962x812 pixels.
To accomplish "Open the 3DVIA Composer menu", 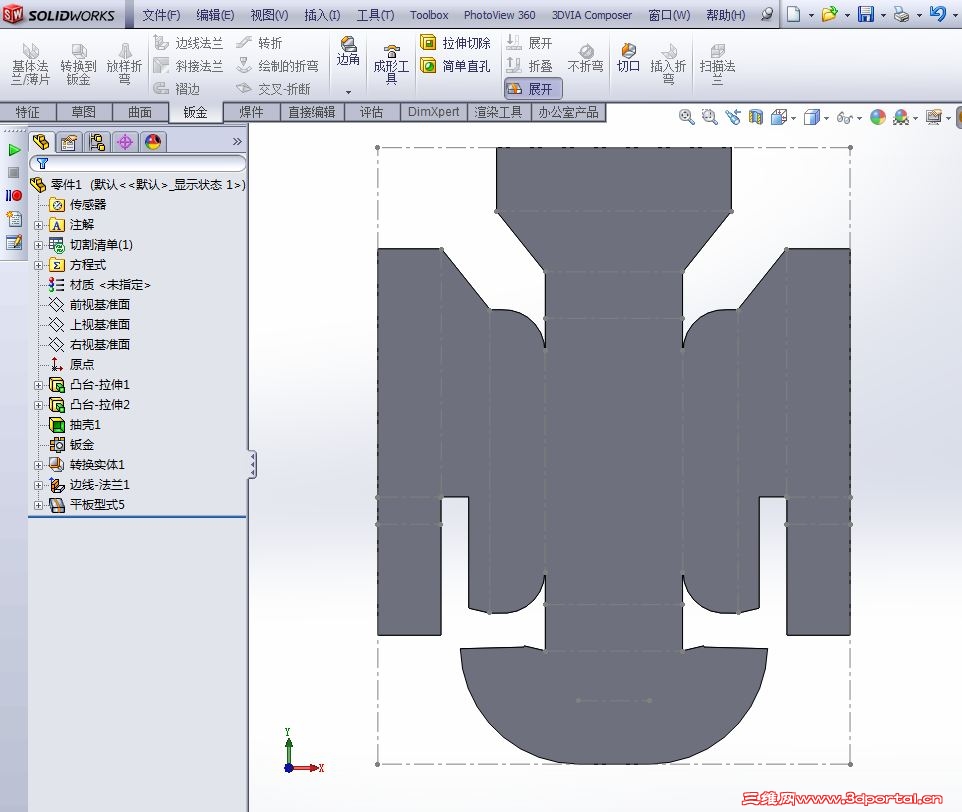I will (x=591, y=15).
